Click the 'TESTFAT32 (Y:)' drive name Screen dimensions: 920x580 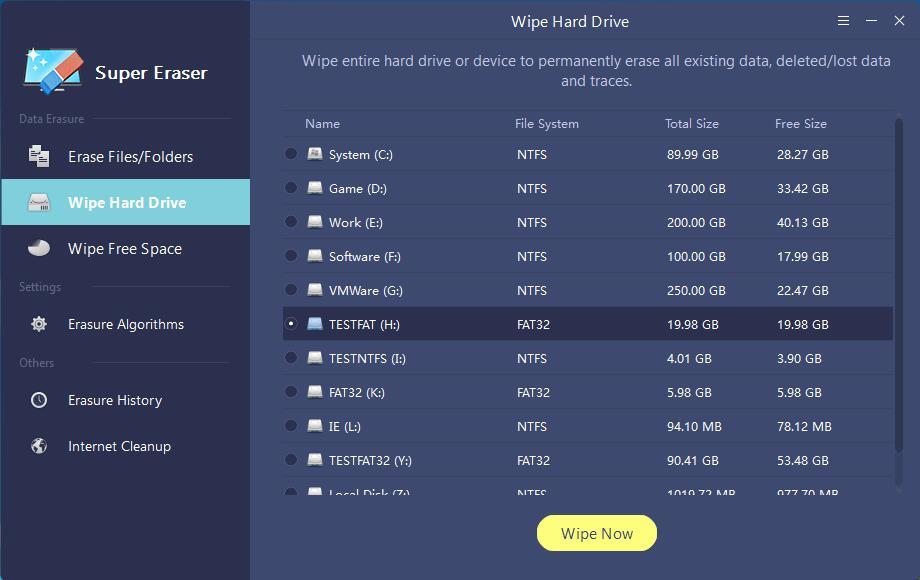(370, 460)
